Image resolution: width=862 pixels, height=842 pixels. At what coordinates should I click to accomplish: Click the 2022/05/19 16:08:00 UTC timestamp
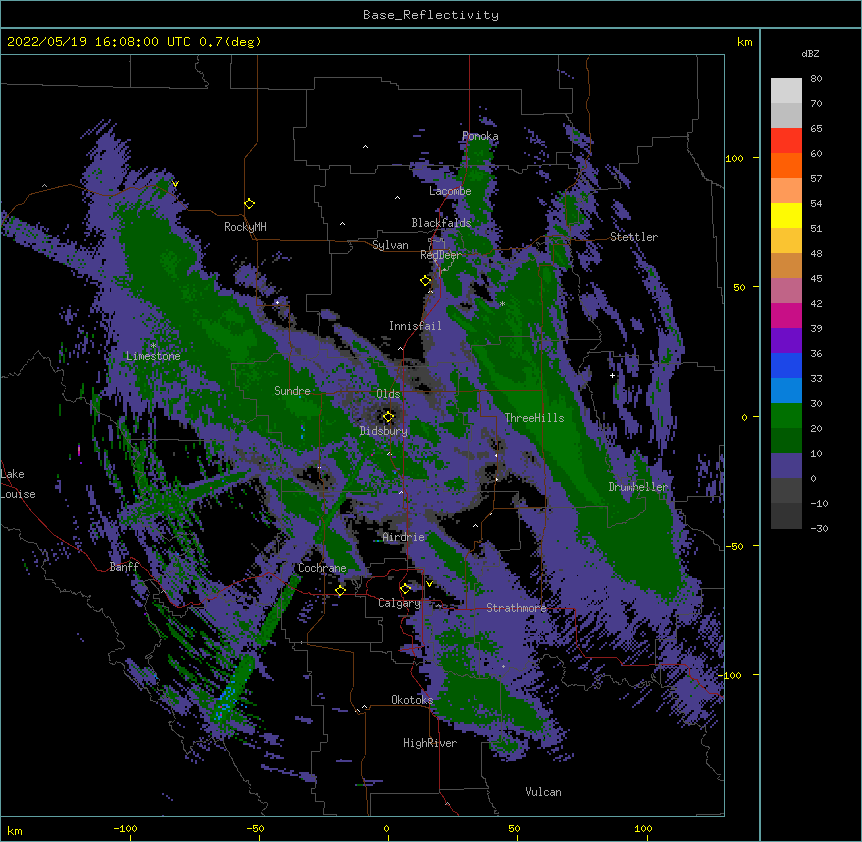point(99,42)
